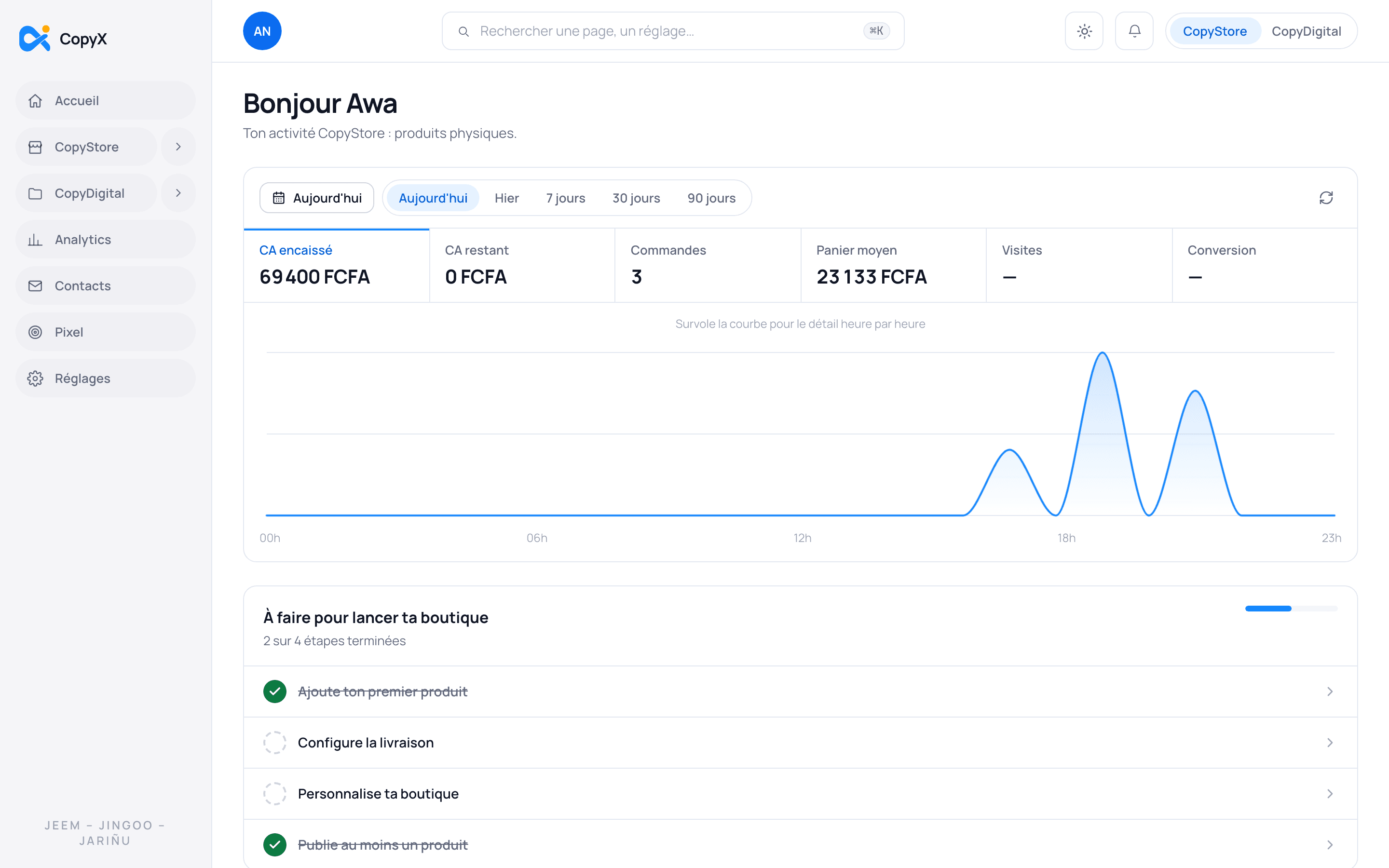The height and width of the screenshot is (868, 1389).
Task: Open Personnalise ta boutique row chevron
Action: 1330,794
